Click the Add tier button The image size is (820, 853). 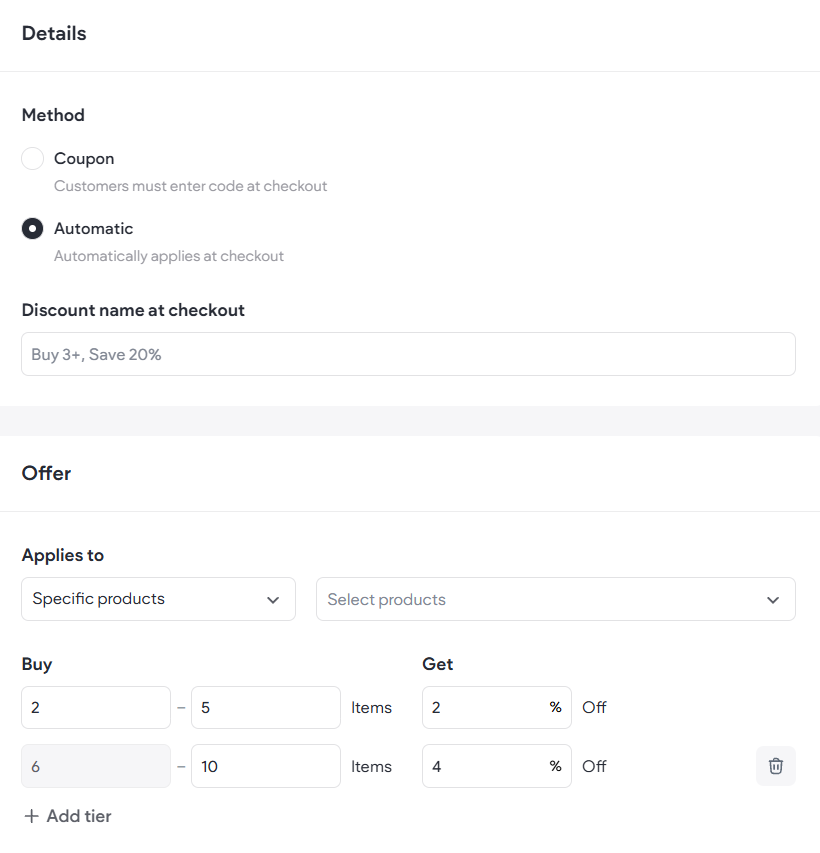pyautogui.click(x=68, y=816)
